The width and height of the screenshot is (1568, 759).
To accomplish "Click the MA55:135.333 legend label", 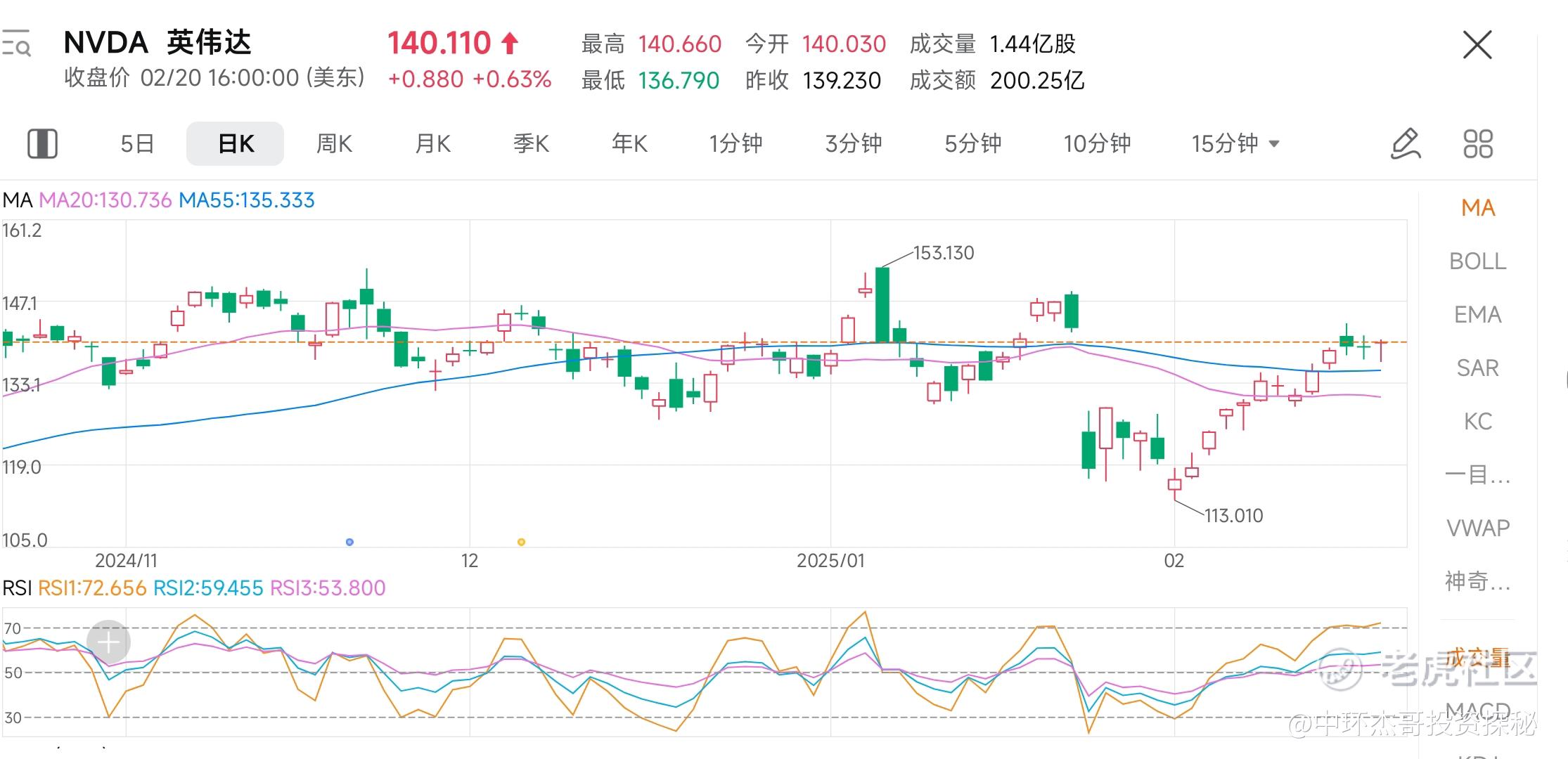I will point(247,200).
